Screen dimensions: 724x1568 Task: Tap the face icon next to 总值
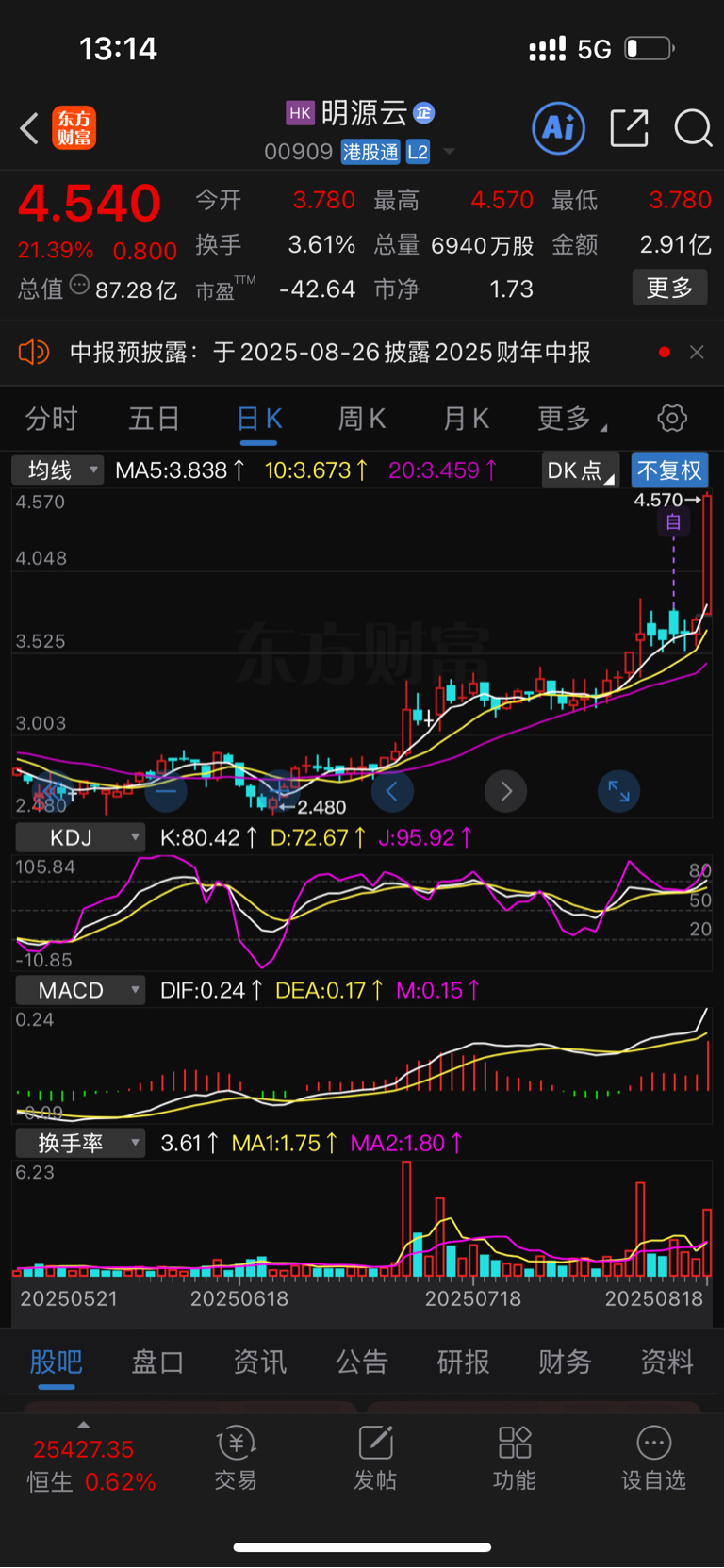[79, 286]
